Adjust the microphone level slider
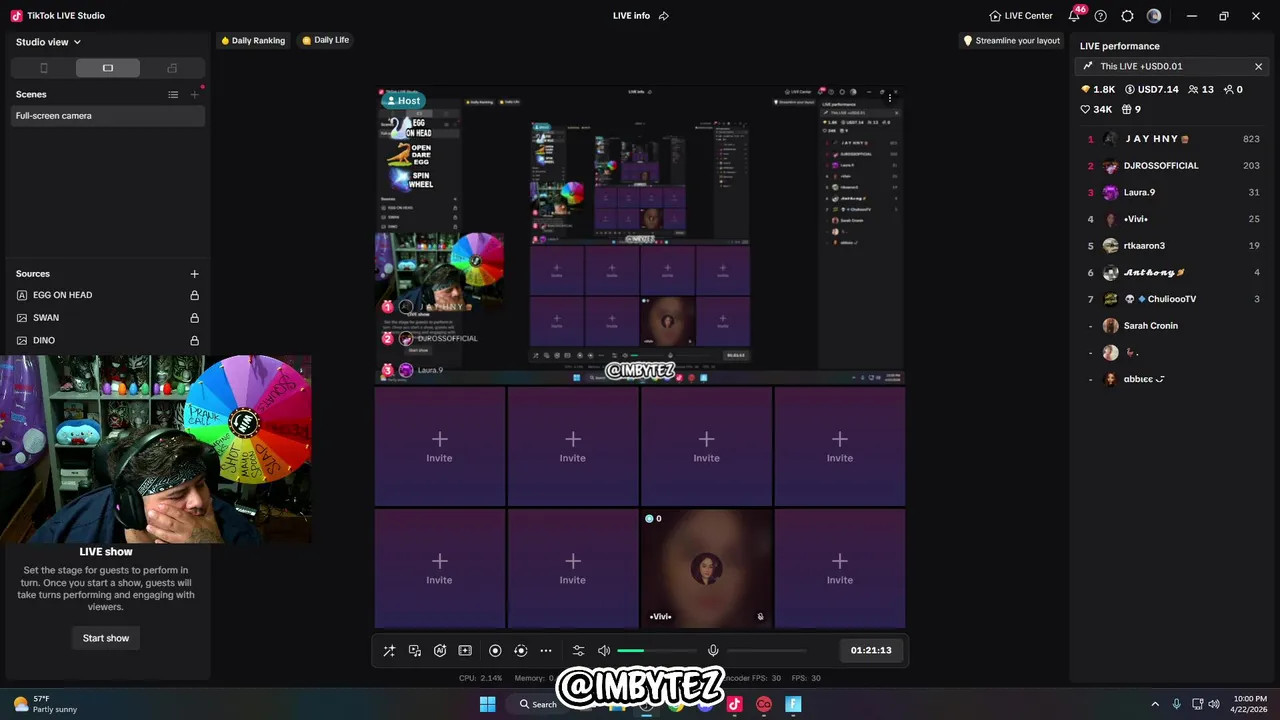1280x720 pixels. pyautogui.click(x=766, y=650)
